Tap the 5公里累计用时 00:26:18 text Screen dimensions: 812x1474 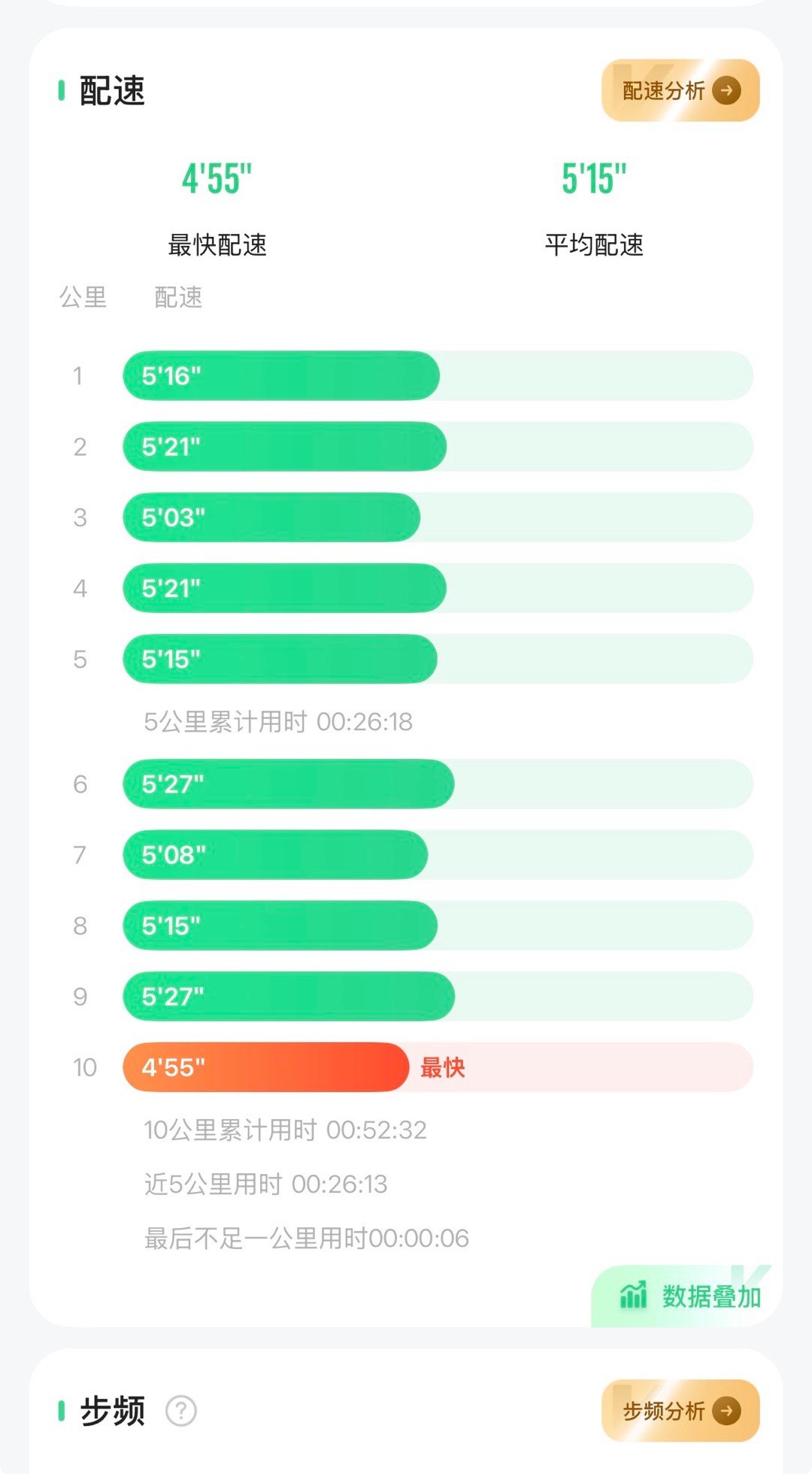tap(278, 722)
